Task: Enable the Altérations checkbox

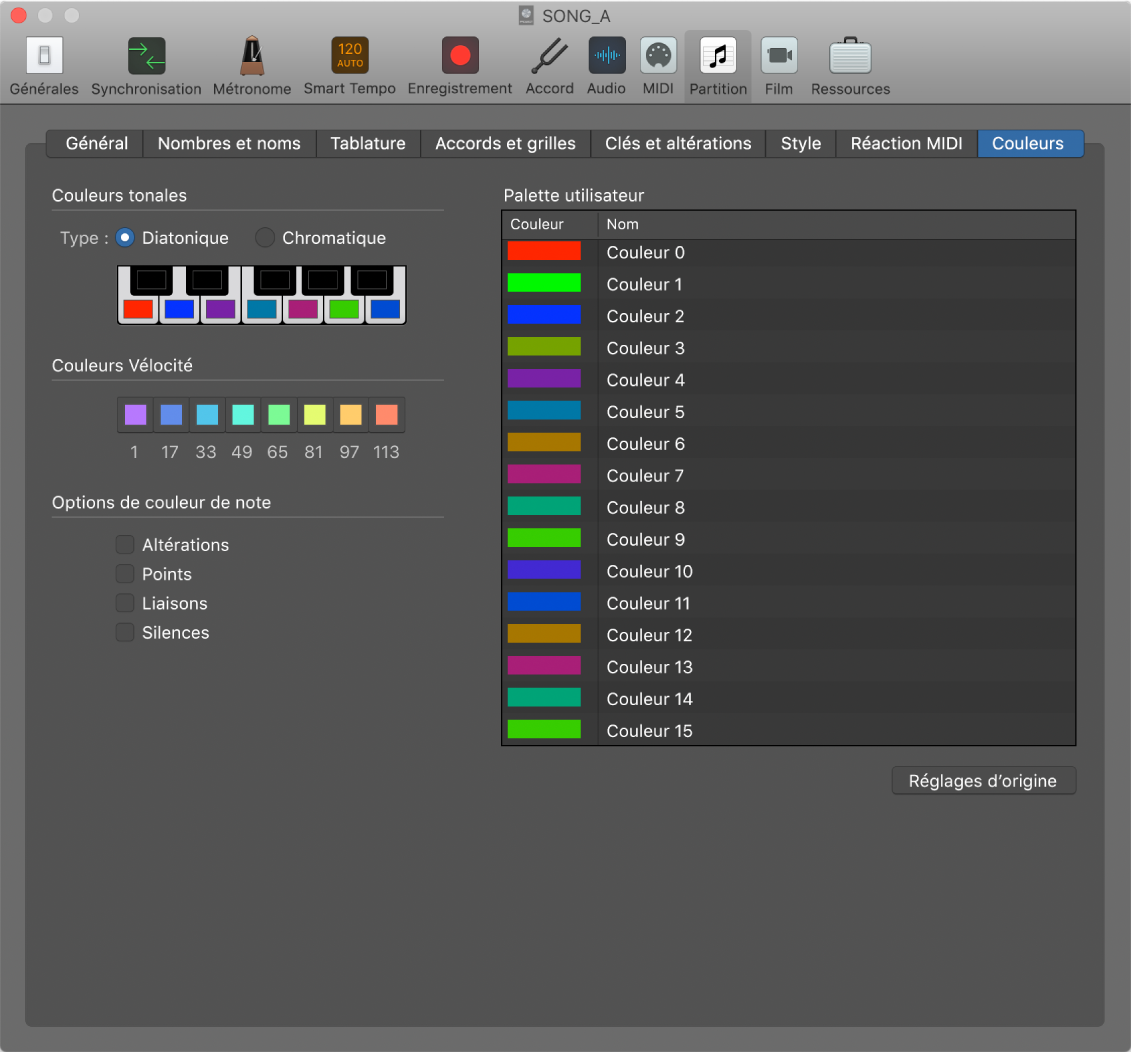Action: (x=125, y=545)
